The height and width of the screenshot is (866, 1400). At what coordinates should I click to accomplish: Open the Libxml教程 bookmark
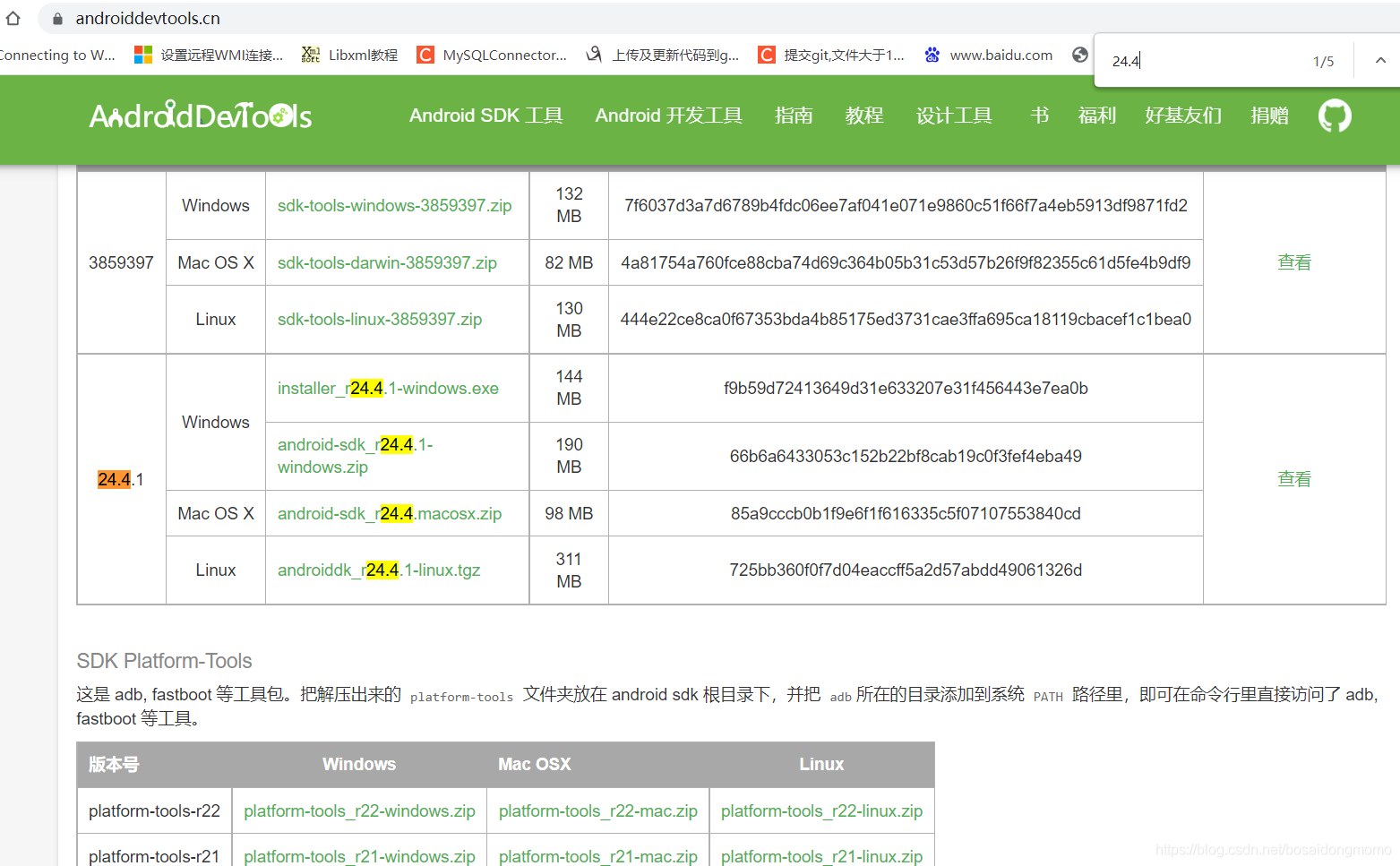350,56
